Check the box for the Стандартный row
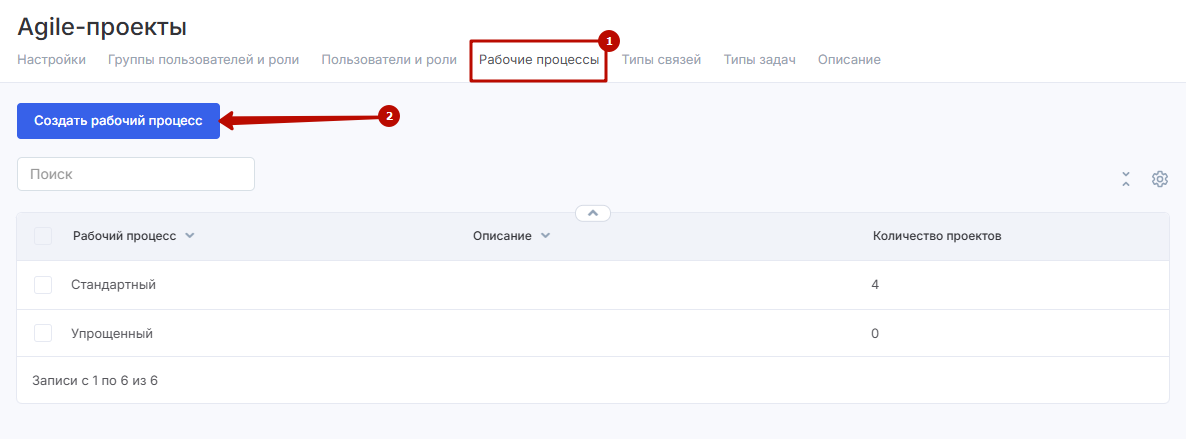Viewport: 1186px width, 439px height. (x=43, y=285)
